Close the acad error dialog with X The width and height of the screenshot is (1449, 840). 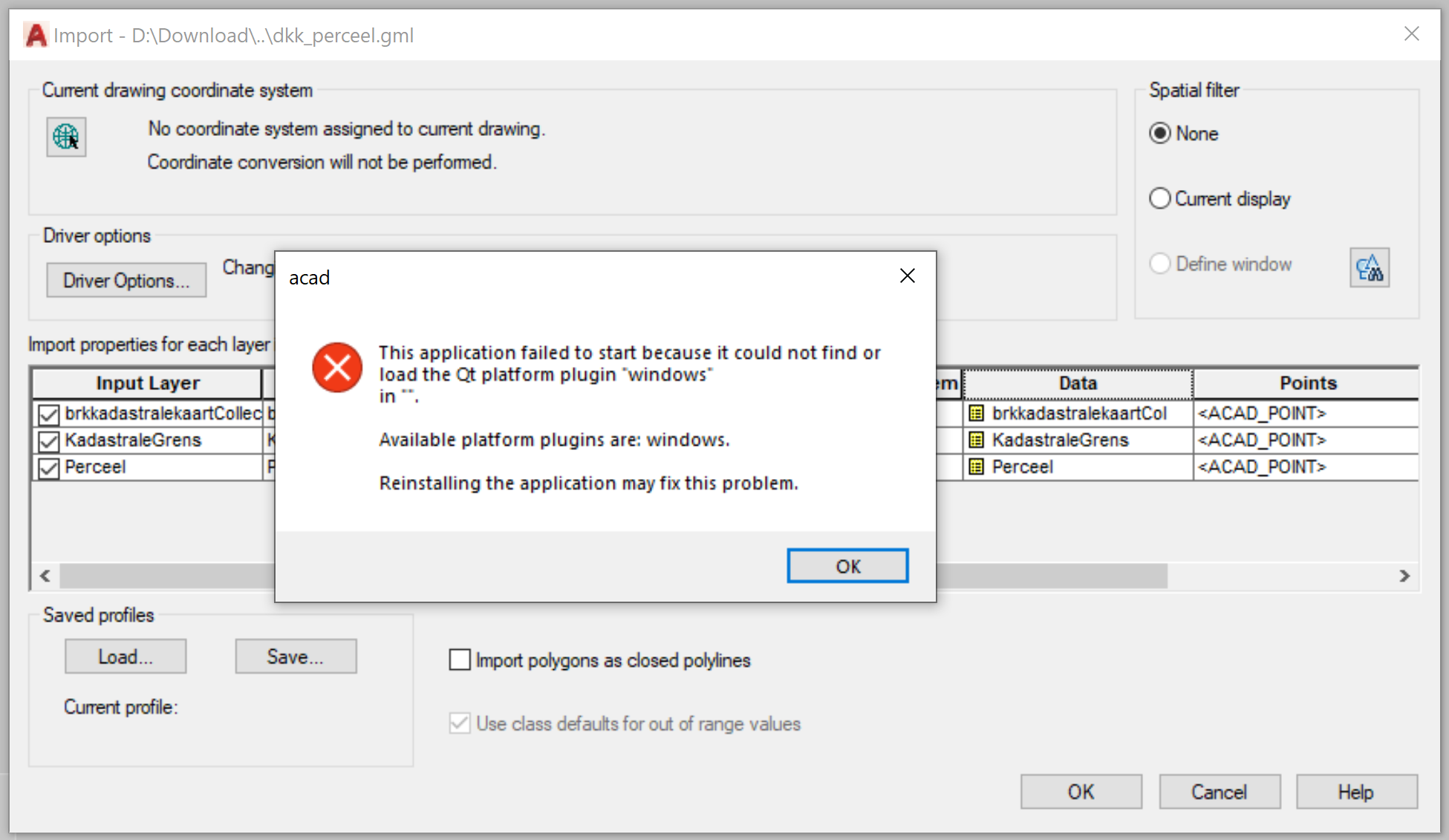[907, 276]
